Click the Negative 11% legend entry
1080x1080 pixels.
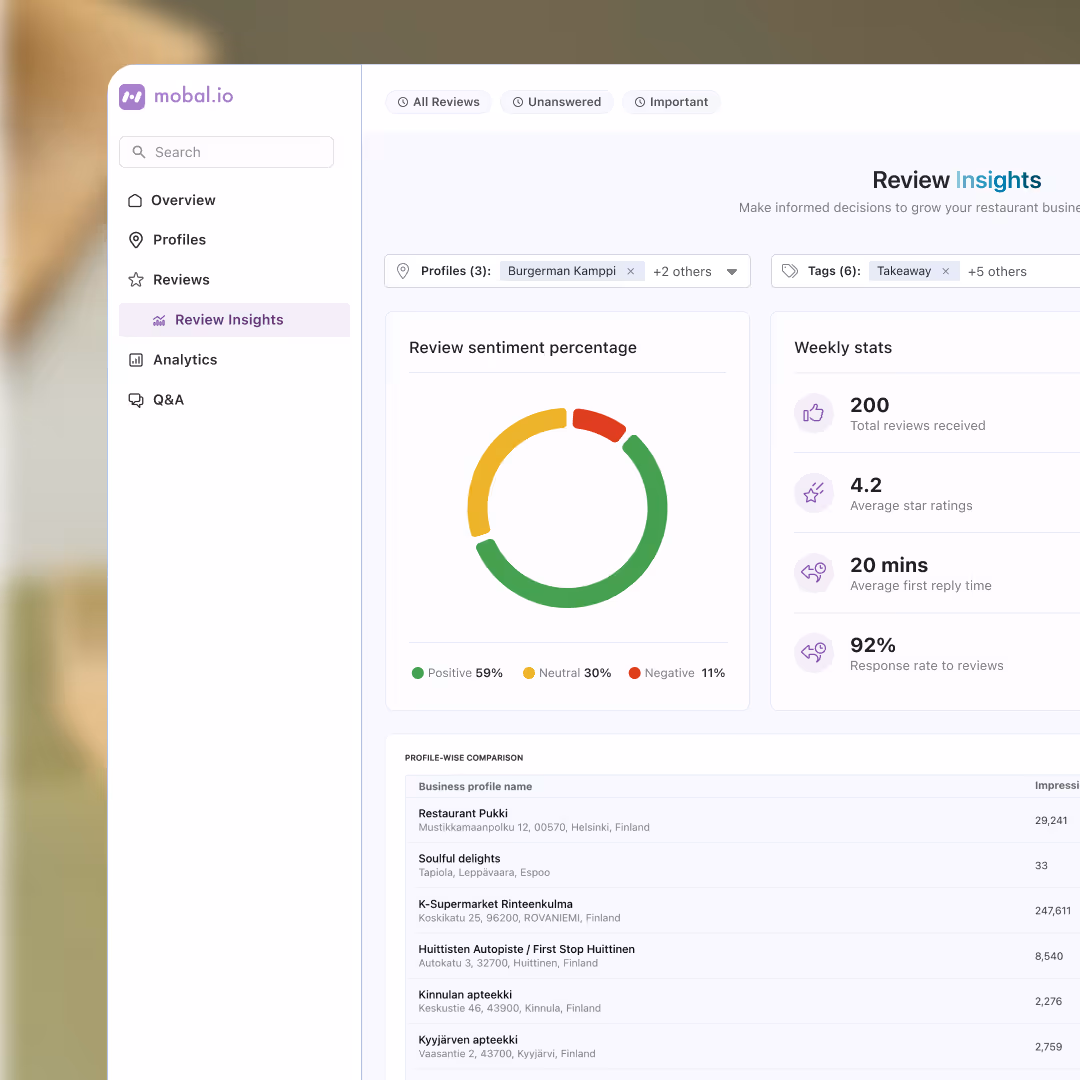point(676,673)
